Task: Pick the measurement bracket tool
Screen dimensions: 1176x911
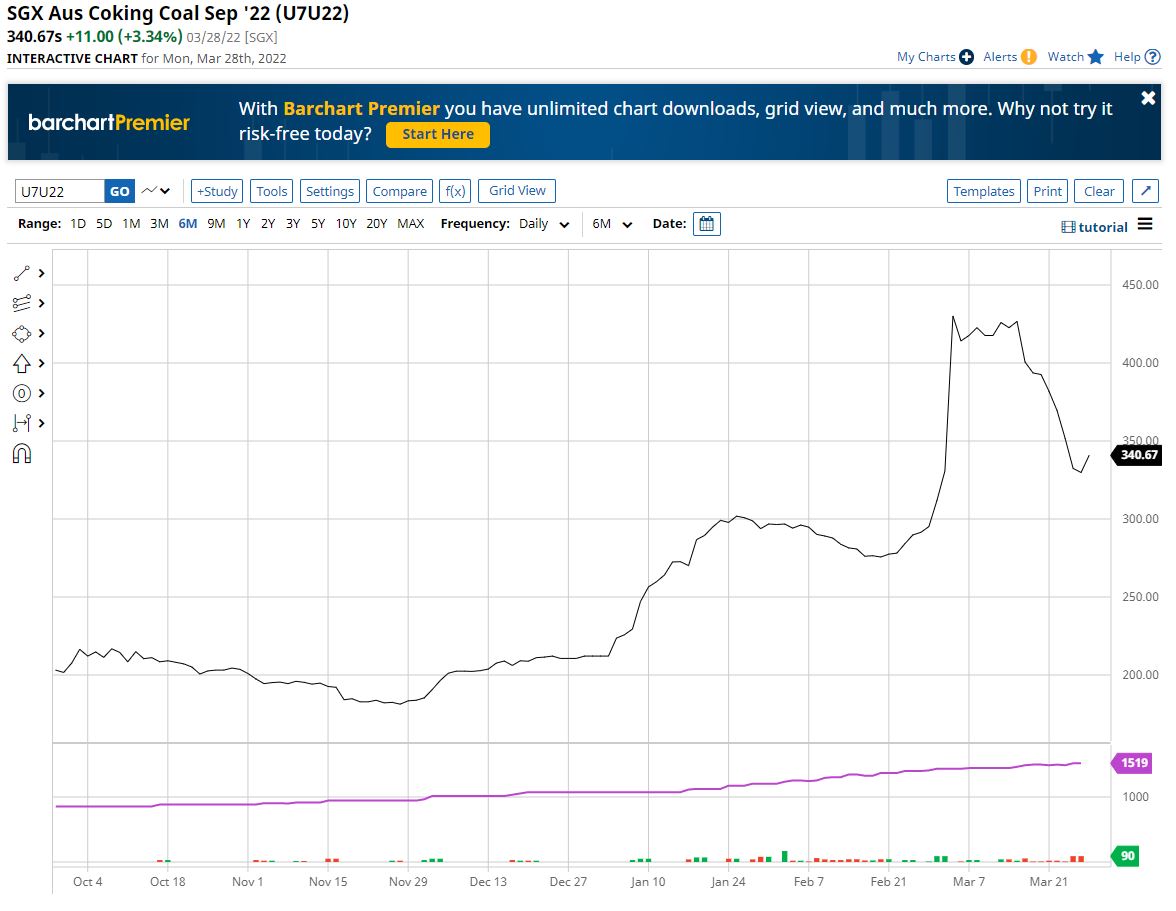Action: click(x=22, y=423)
